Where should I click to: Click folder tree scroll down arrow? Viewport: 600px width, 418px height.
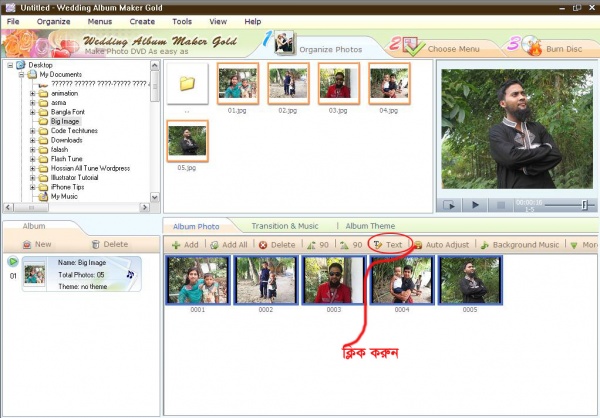[x=155, y=198]
